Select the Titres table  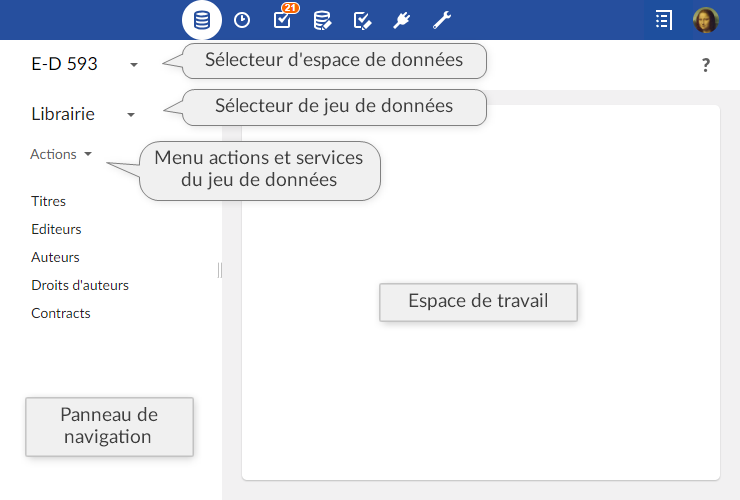[x=49, y=201]
